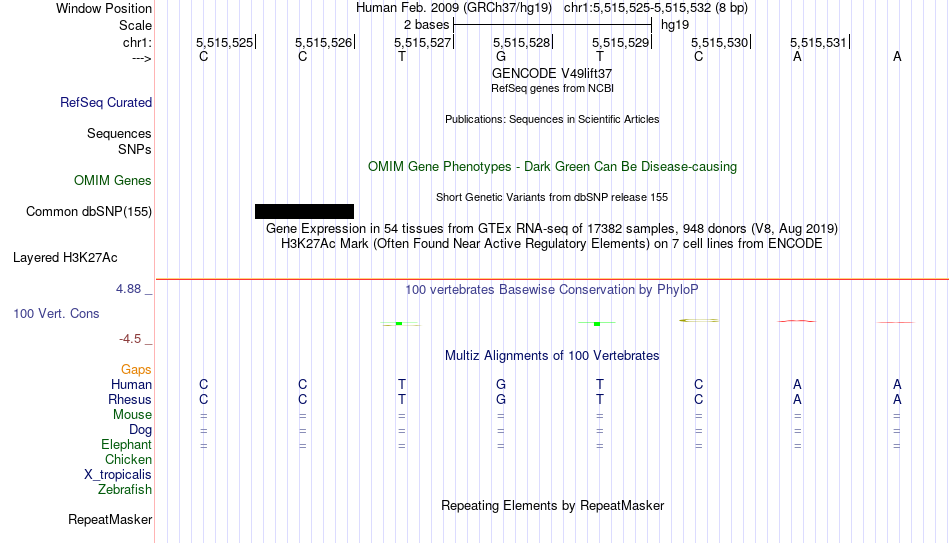Click Multiz Alignments of 100 Vertebrates title
This screenshot has height=543, width=950.
[x=552, y=356]
